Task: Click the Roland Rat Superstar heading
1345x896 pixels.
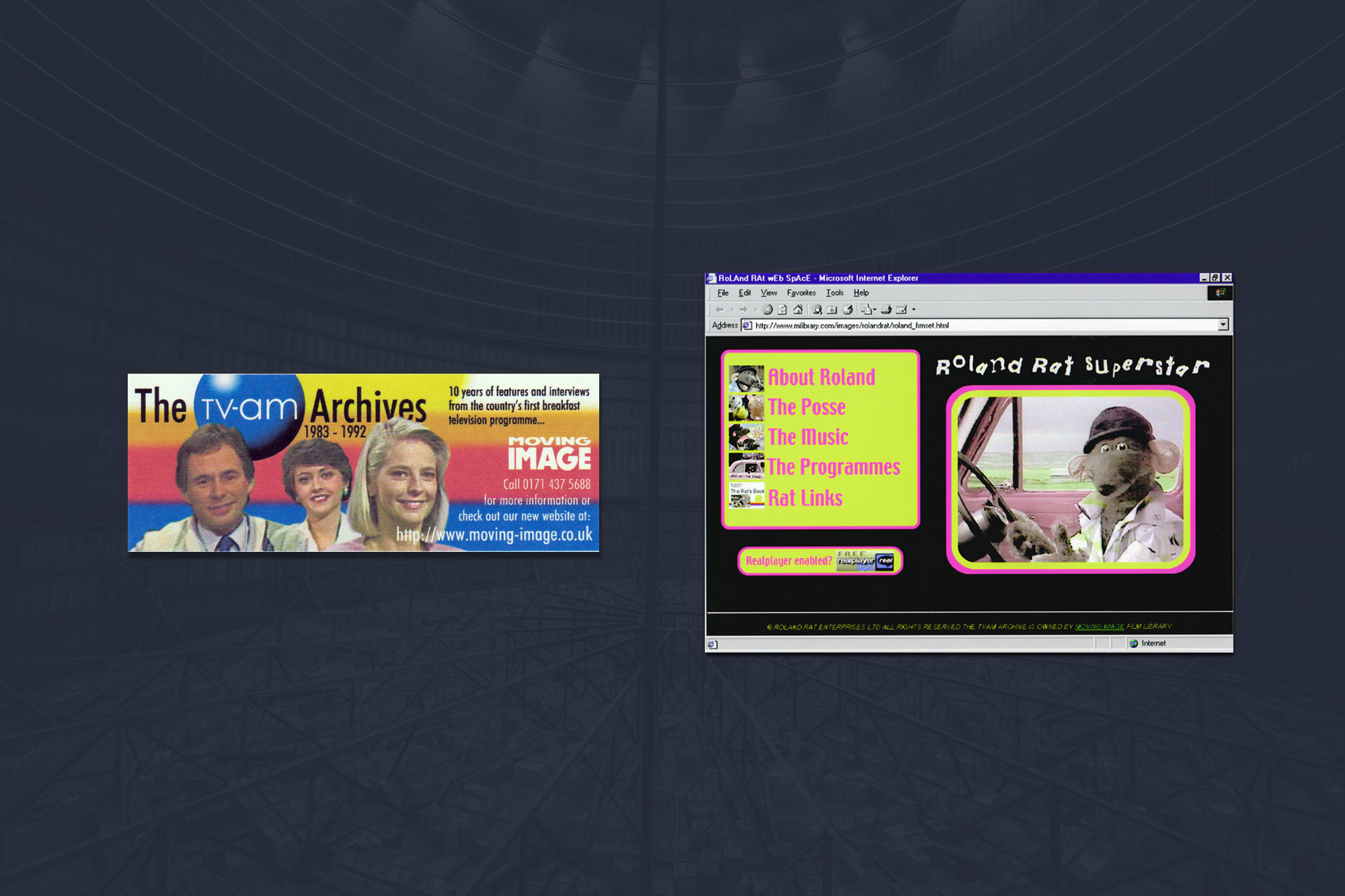Action: point(1073,366)
